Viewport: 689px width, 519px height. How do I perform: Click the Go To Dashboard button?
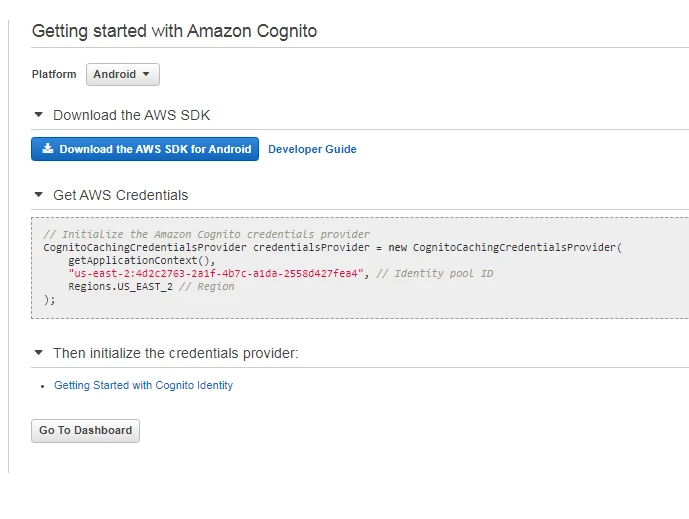tap(85, 431)
